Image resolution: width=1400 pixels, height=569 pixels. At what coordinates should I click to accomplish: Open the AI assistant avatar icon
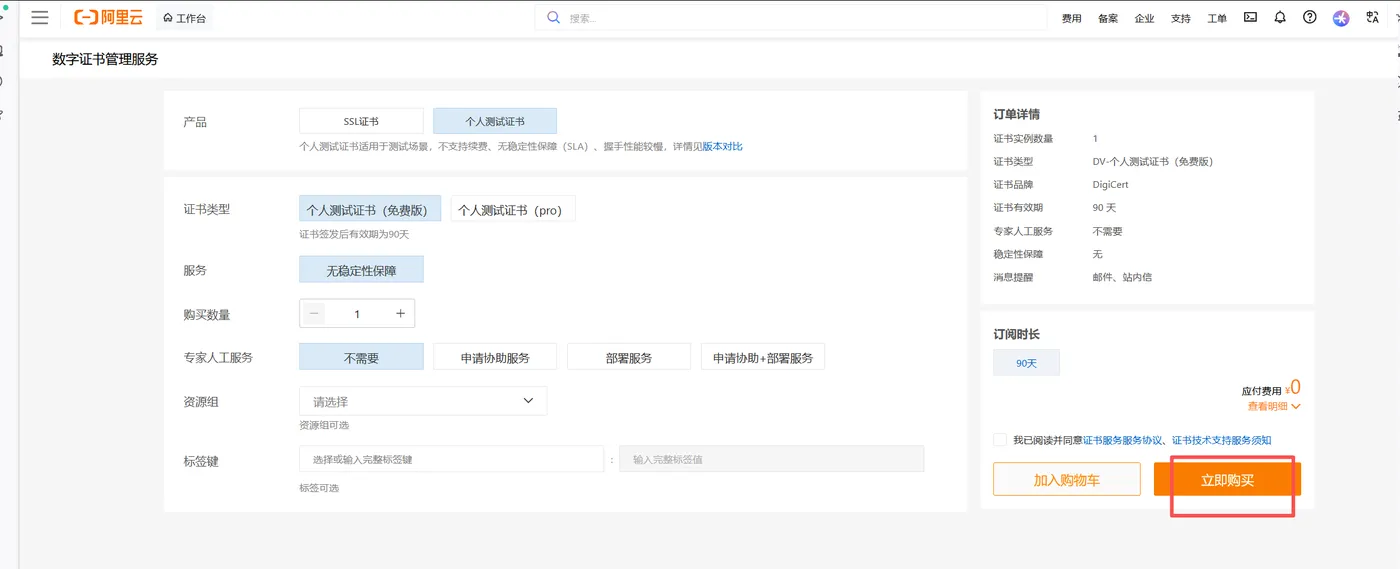tap(1341, 18)
